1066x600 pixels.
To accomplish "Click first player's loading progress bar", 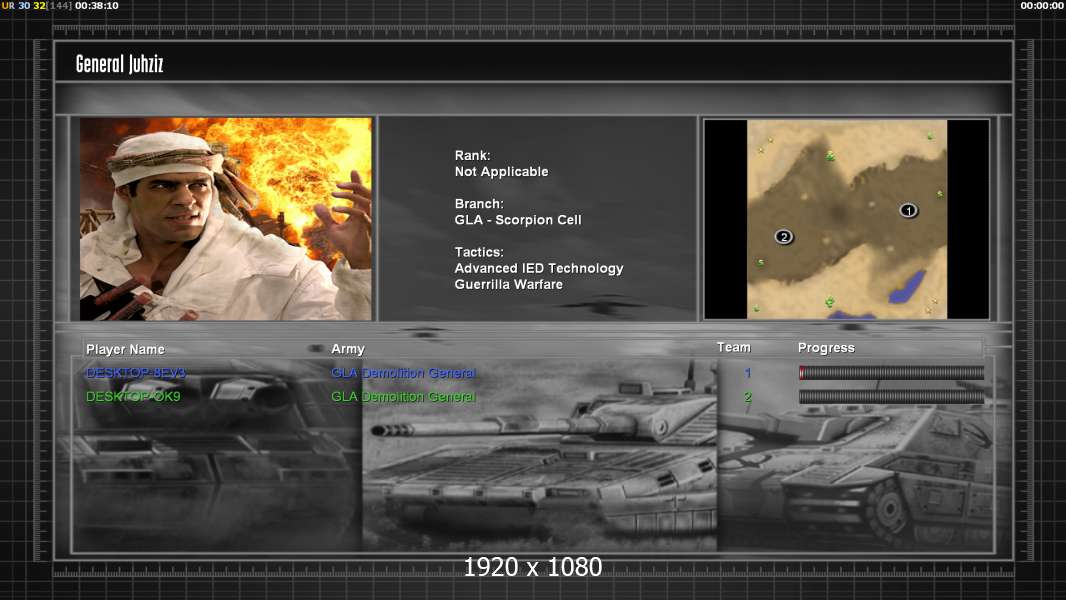I will (891, 373).
